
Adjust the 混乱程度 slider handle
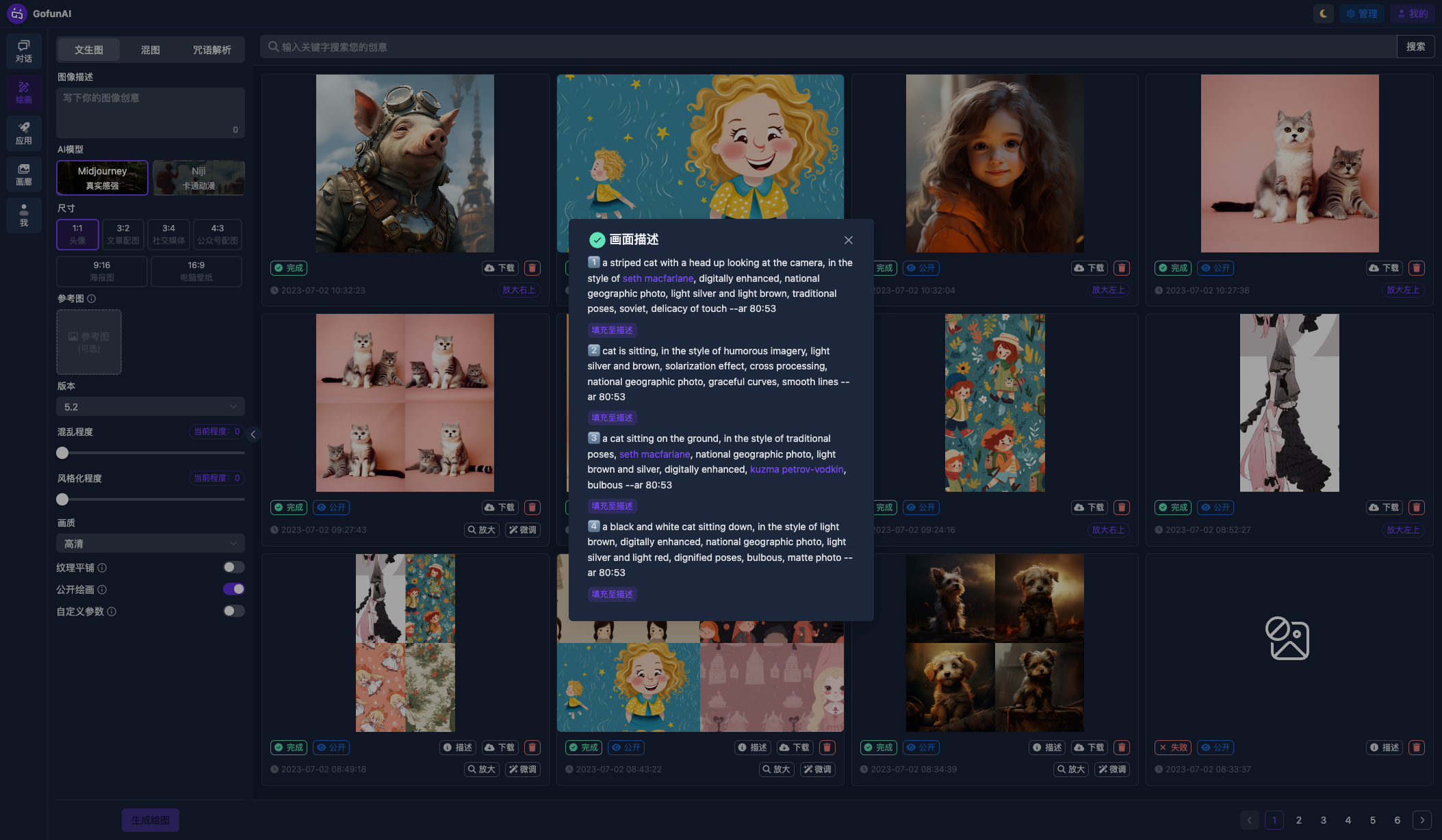point(62,453)
